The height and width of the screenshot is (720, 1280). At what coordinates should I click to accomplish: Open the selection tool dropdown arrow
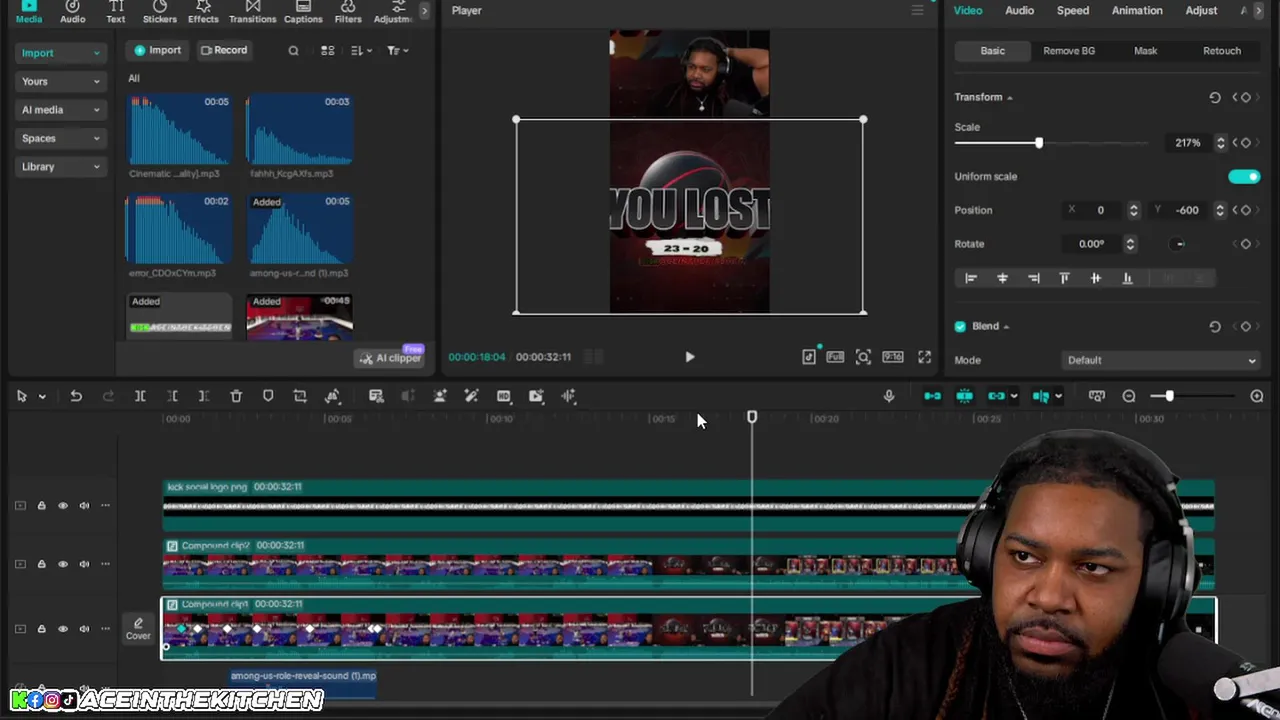[42, 397]
